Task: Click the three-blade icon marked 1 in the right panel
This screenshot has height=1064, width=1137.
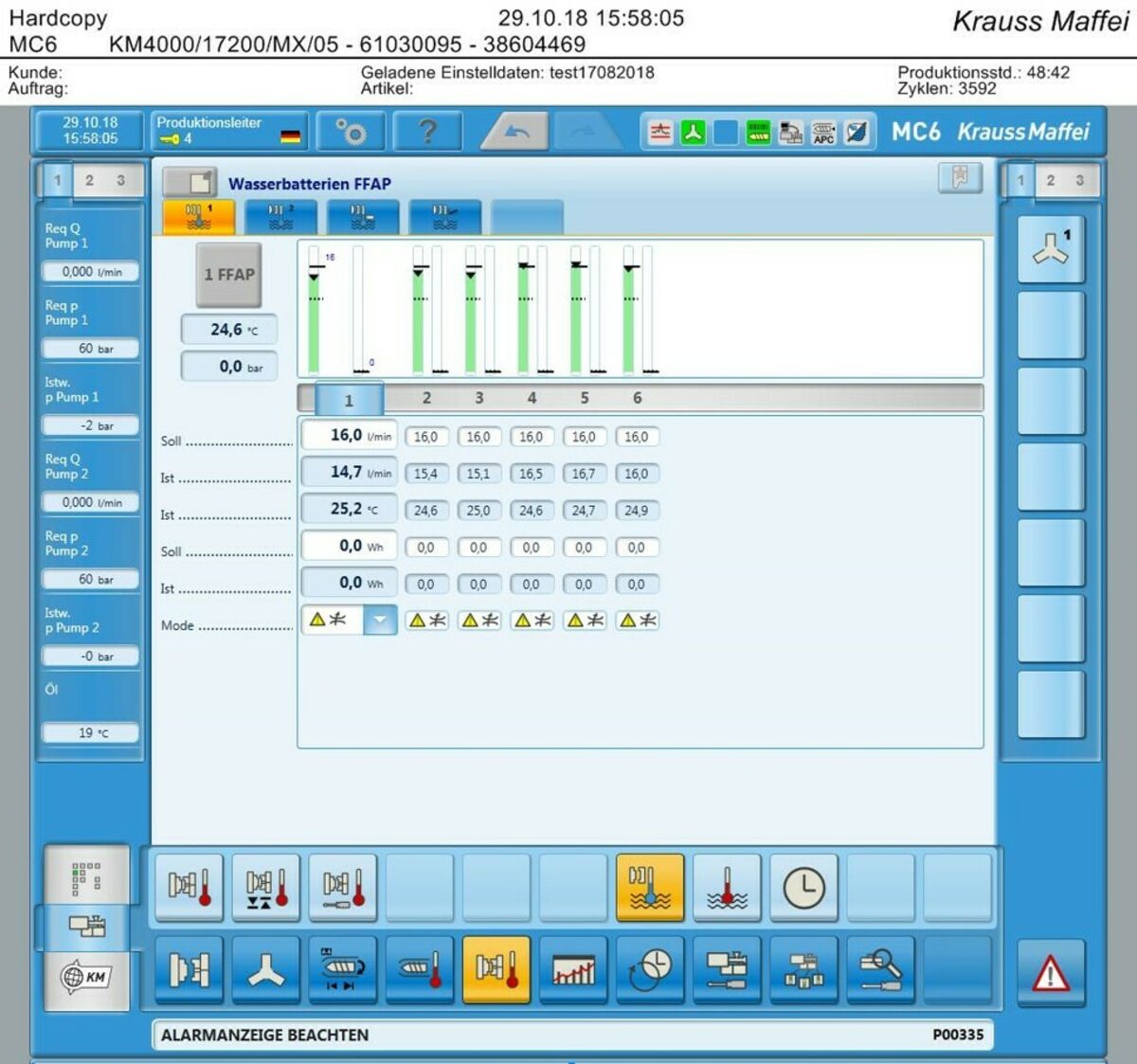Action: (1051, 249)
